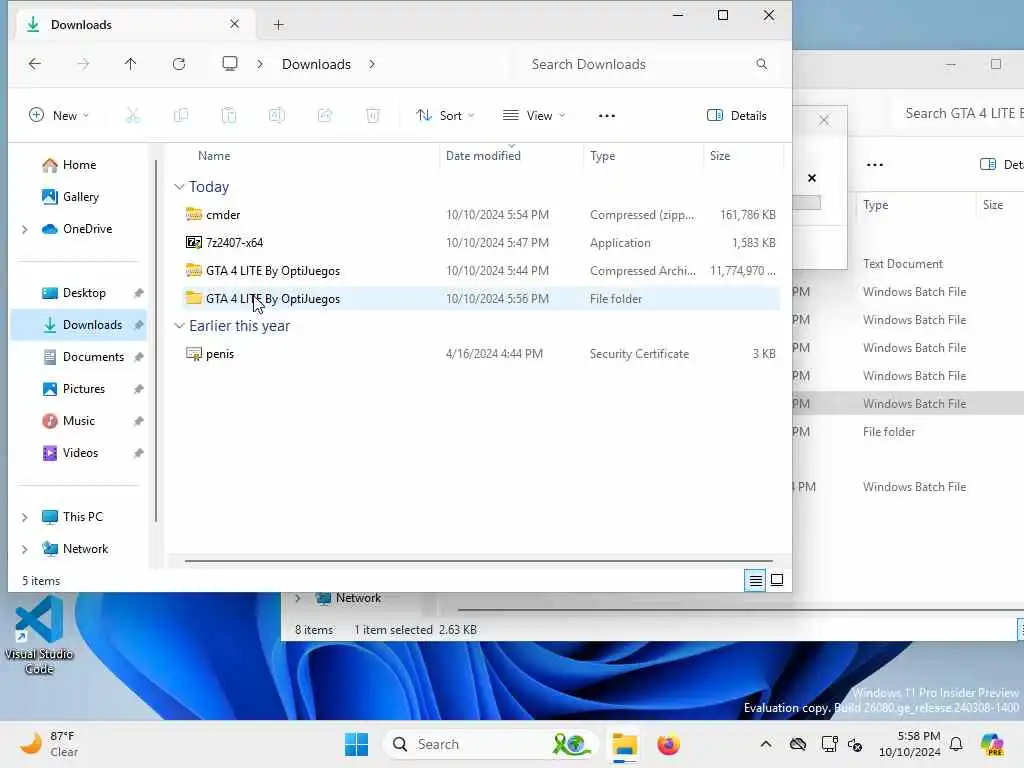Viewport: 1024px width, 768px height.
Task: Go forward with the Forward arrow
Action: point(83,63)
